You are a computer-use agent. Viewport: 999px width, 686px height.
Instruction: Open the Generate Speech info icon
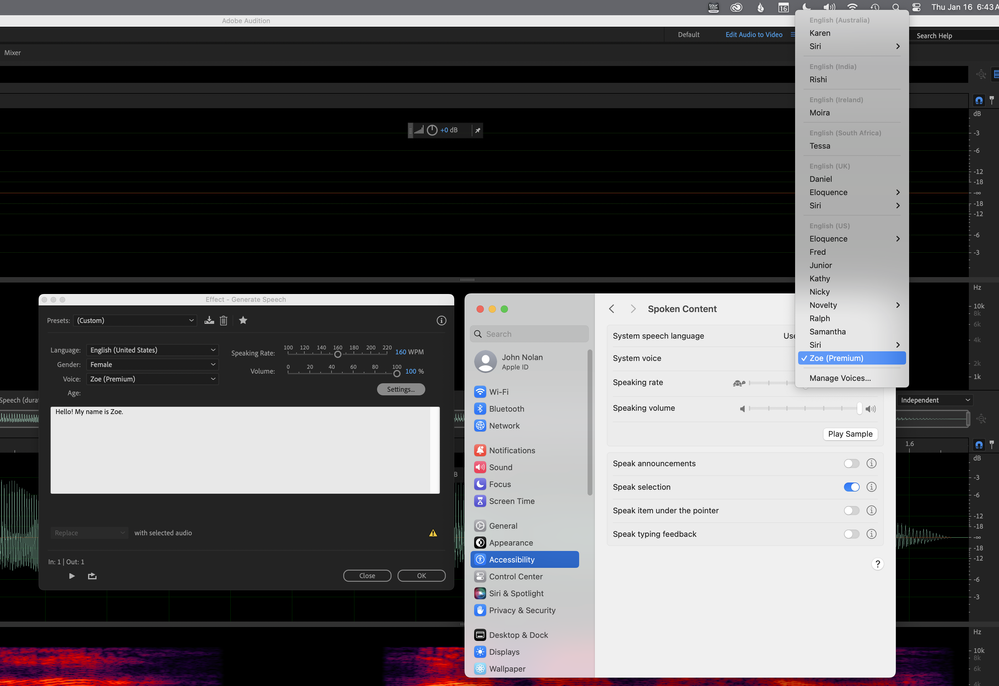point(441,320)
